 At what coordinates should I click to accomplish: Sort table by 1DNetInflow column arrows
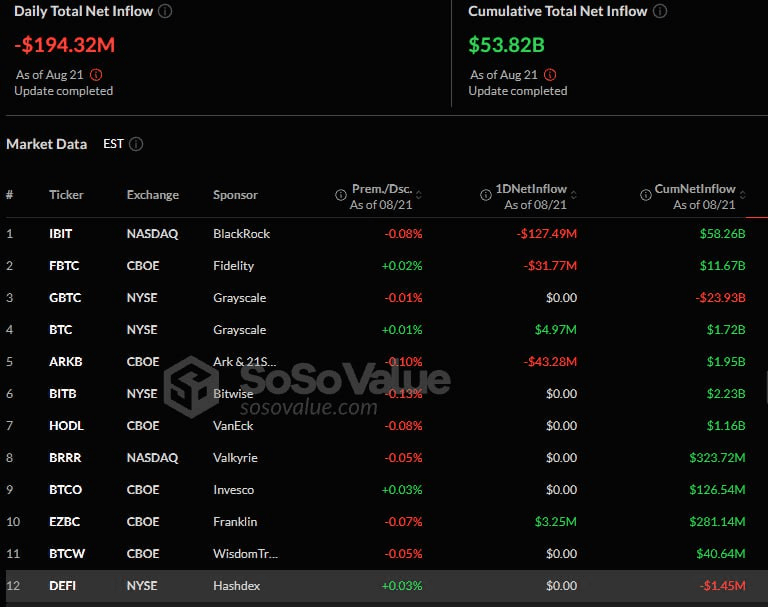[574, 195]
